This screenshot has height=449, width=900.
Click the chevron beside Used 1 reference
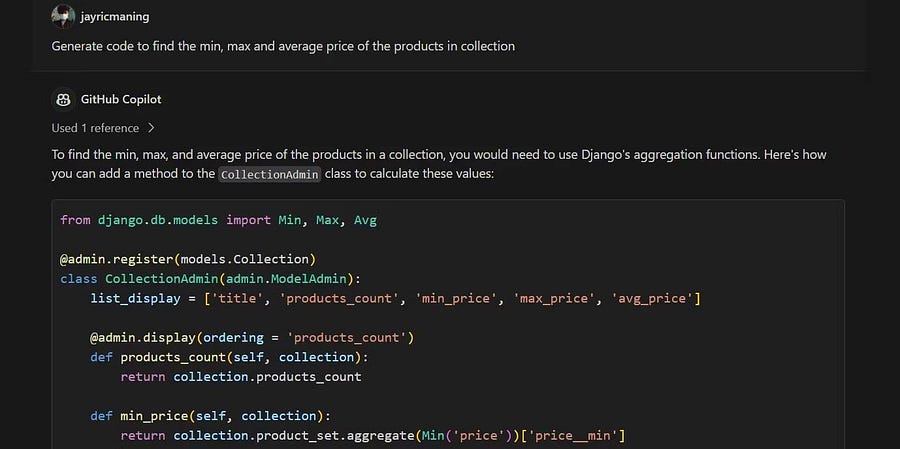pos(151,128)
